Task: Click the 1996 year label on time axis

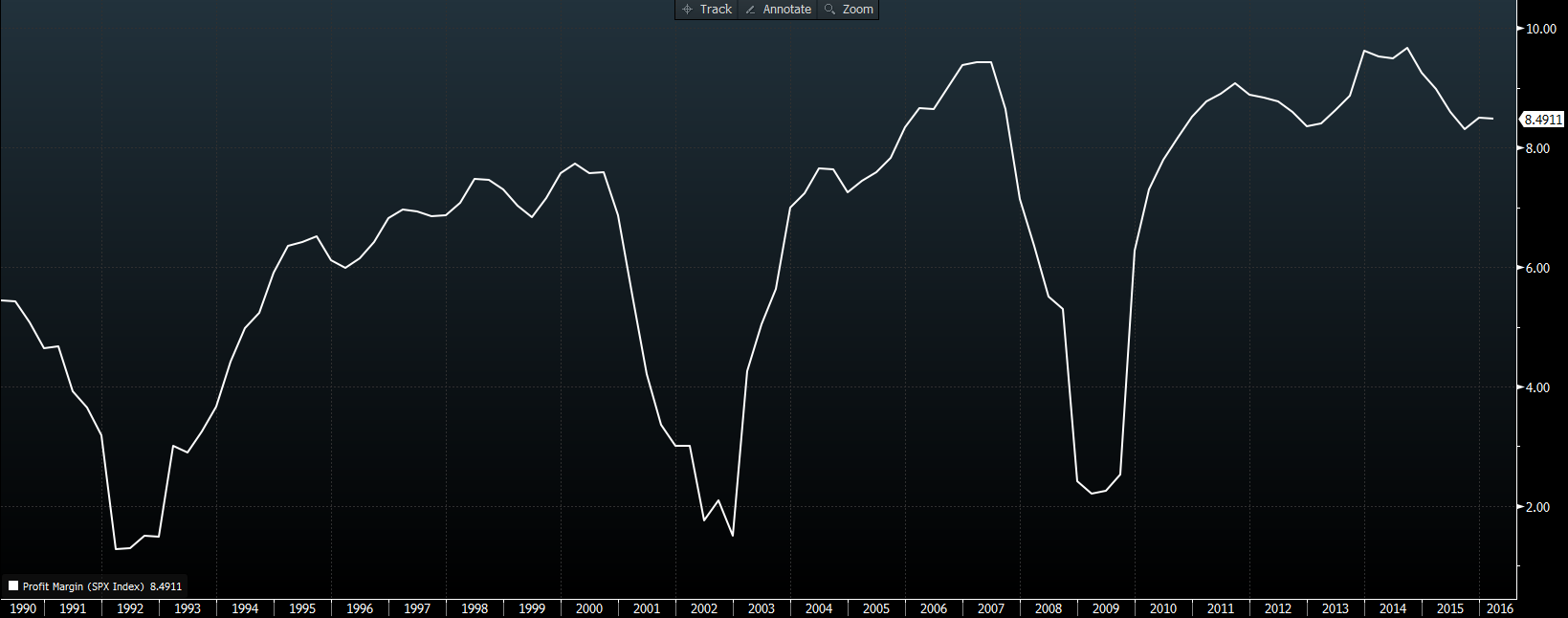Action: (x=360, y=608)
